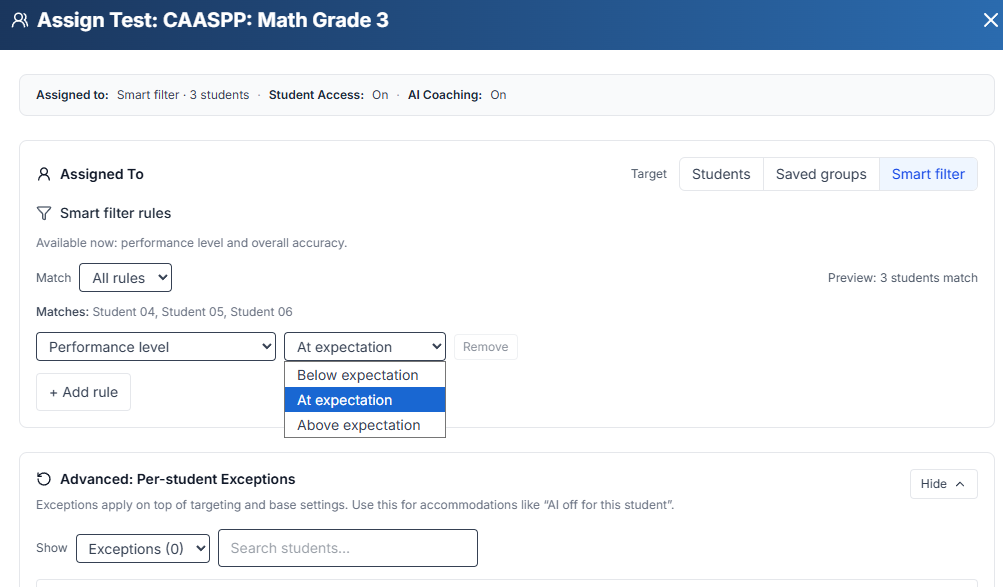The image size is (1003, 587).
Task: Hide the Per-student Exceptions section
Action: click(943, 484)
